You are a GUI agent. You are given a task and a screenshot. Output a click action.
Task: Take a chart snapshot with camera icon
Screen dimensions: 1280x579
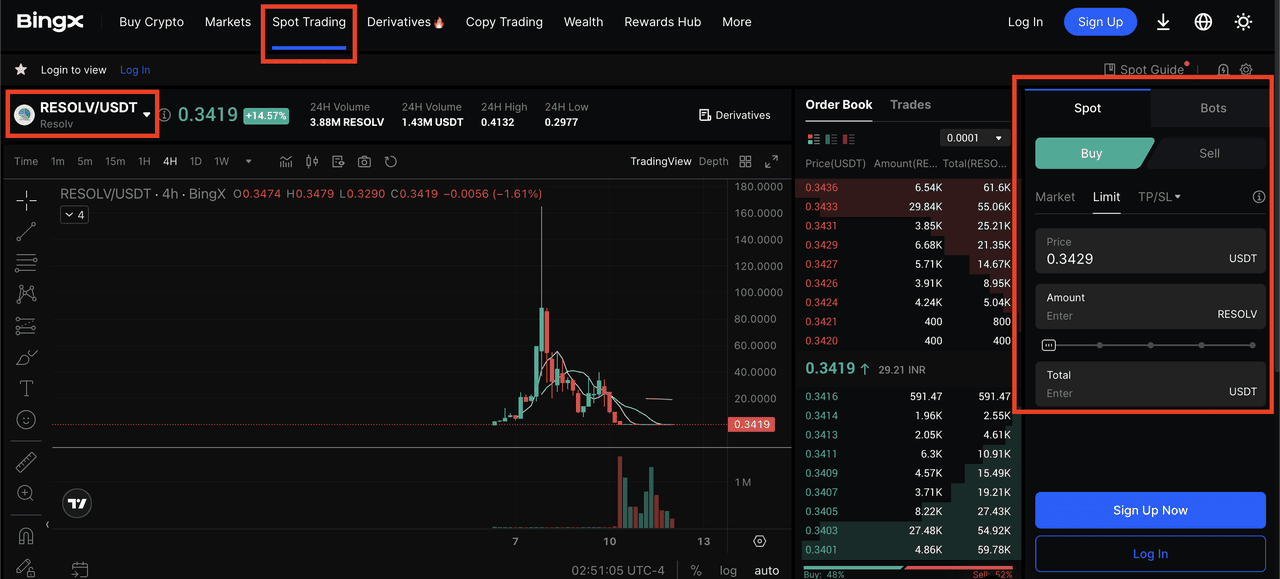364,161
